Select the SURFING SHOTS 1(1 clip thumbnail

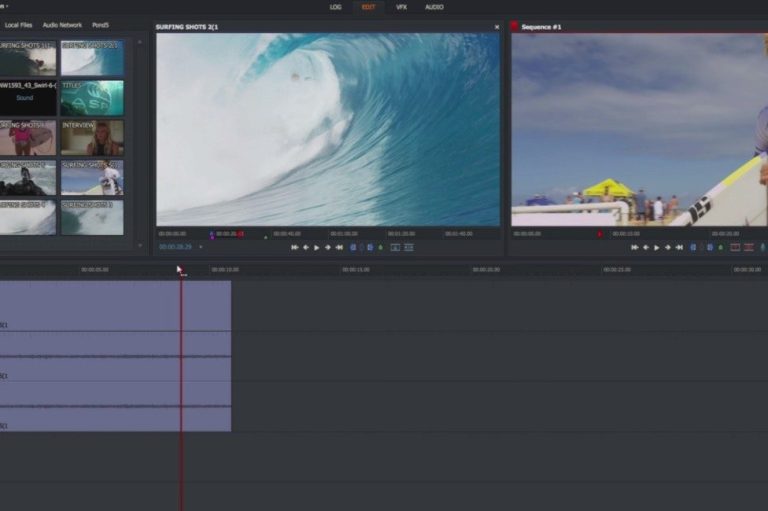pos(28,58)
